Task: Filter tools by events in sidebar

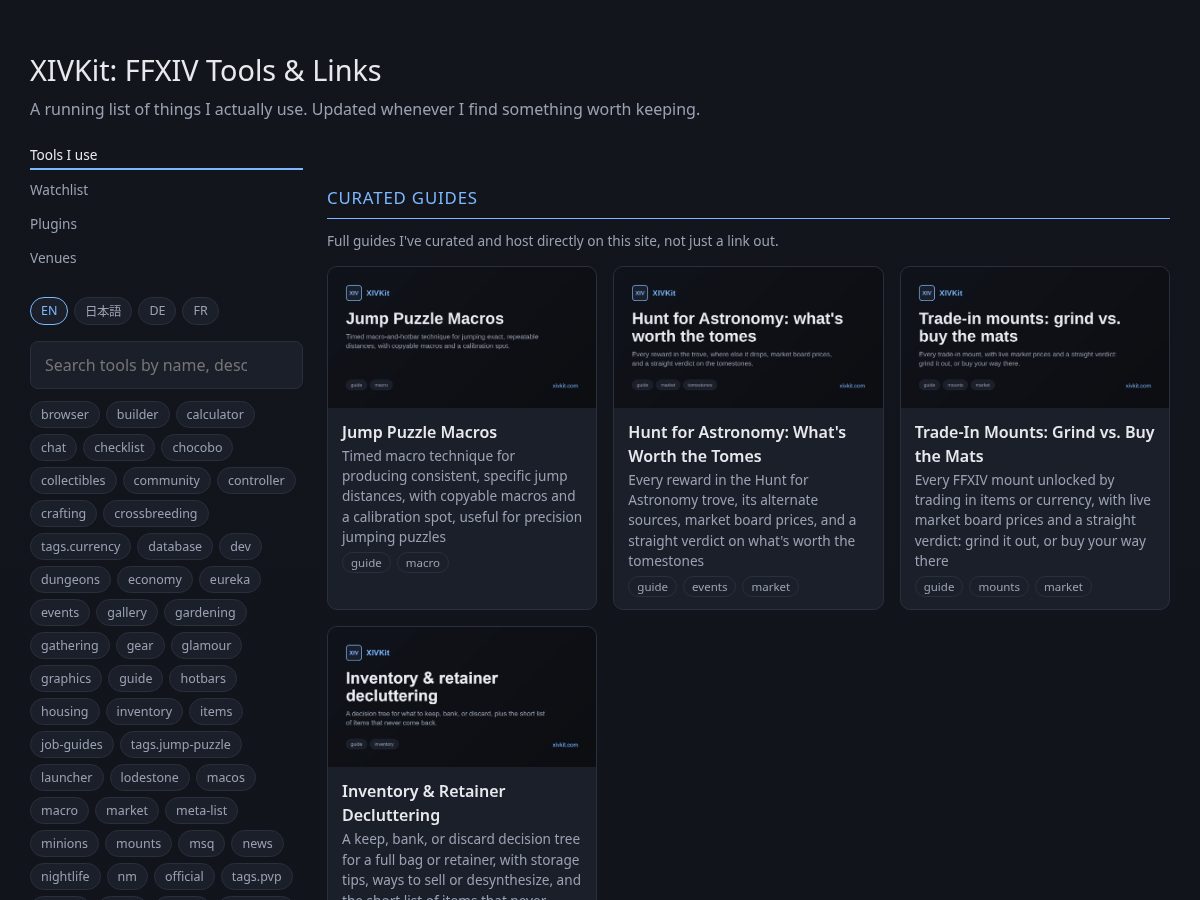Action: pos(60,612)
